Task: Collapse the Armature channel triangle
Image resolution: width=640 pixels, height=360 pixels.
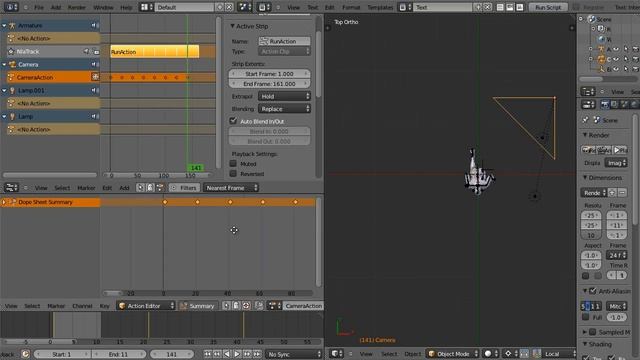Action: (4, 25)
